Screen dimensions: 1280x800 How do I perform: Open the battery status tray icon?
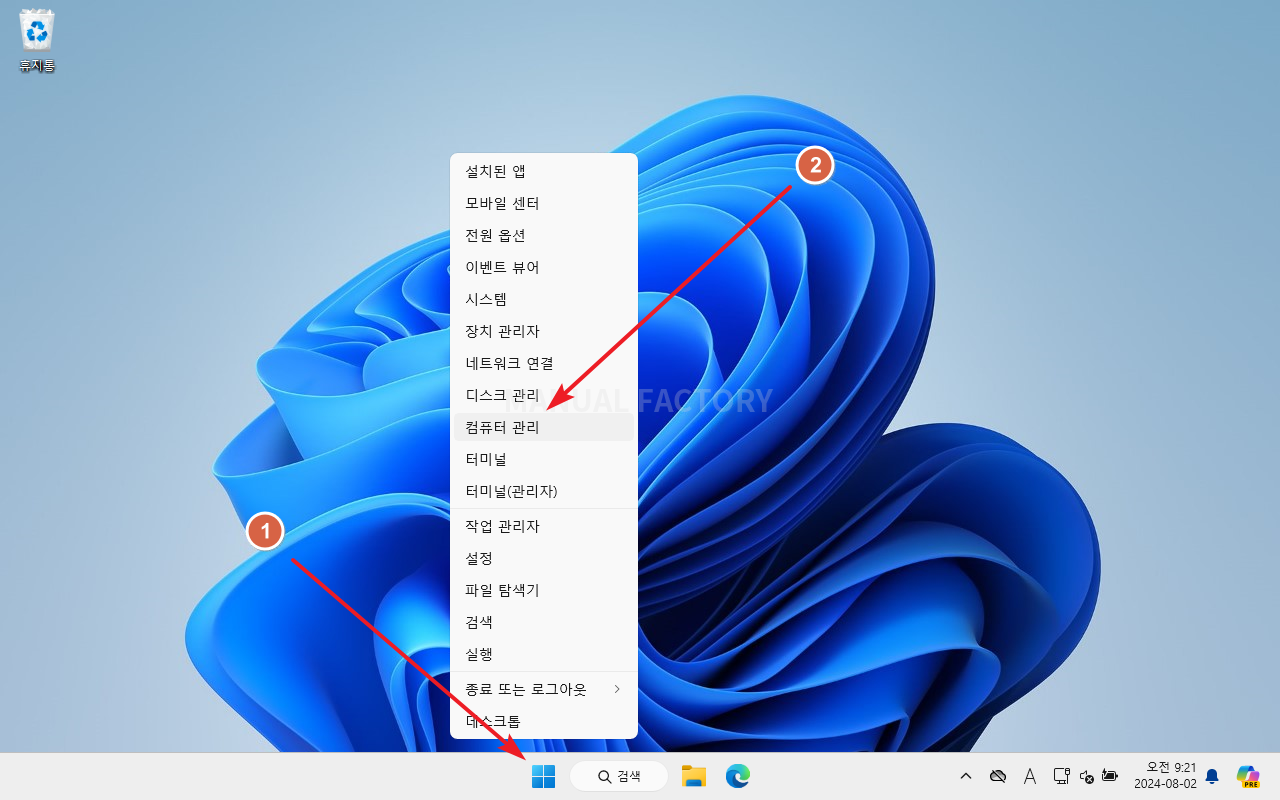point(1110,776)
